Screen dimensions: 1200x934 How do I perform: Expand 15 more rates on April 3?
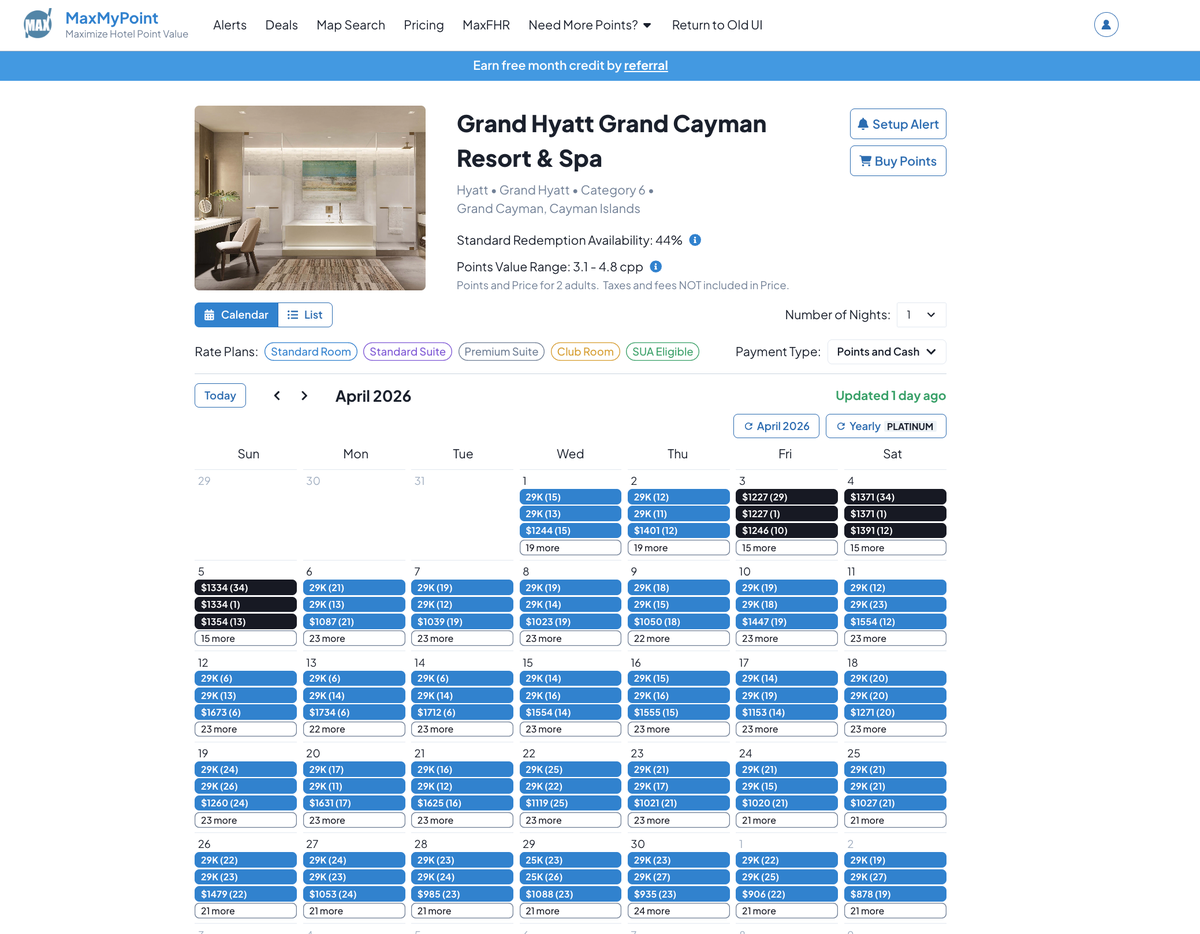[786, 548]
